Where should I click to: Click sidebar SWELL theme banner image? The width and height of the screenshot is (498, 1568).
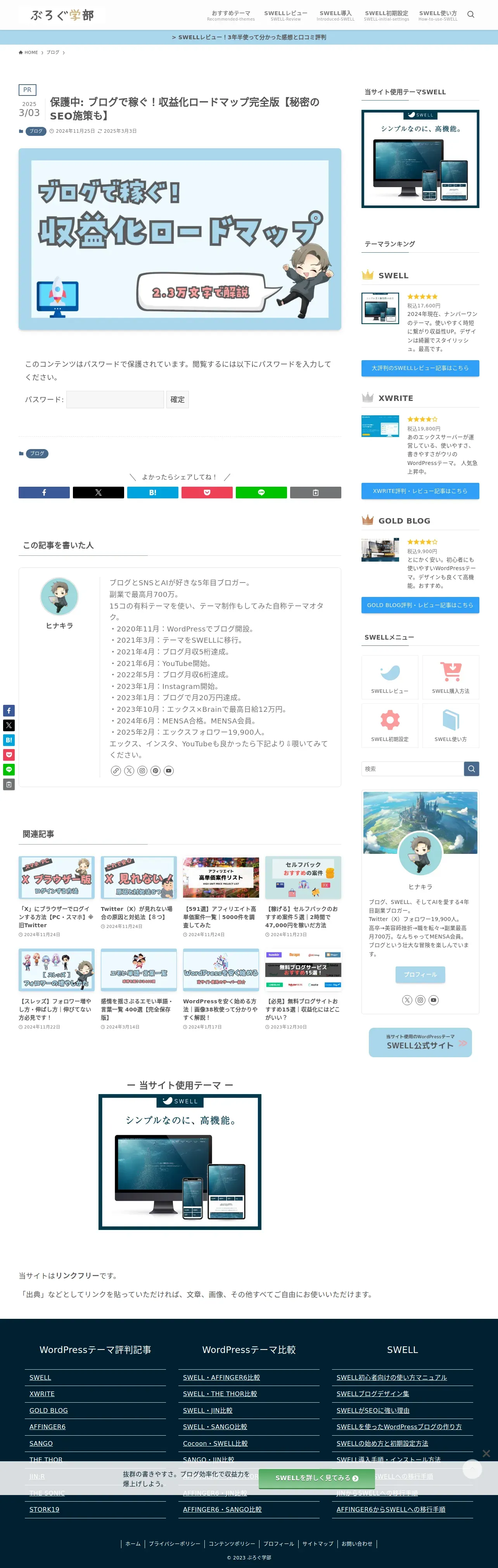pyautogui.click(x=420, y=159)
